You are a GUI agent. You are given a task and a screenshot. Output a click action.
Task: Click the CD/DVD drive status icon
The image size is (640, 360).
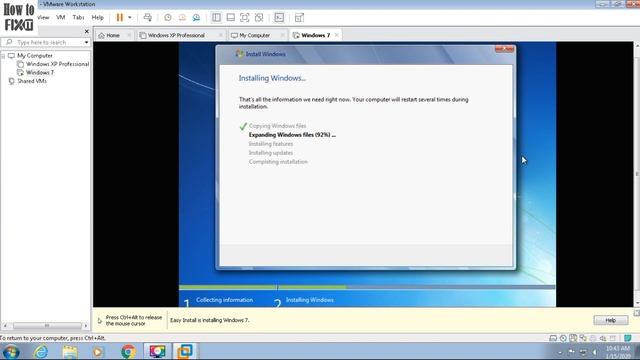tap(563, 338)
